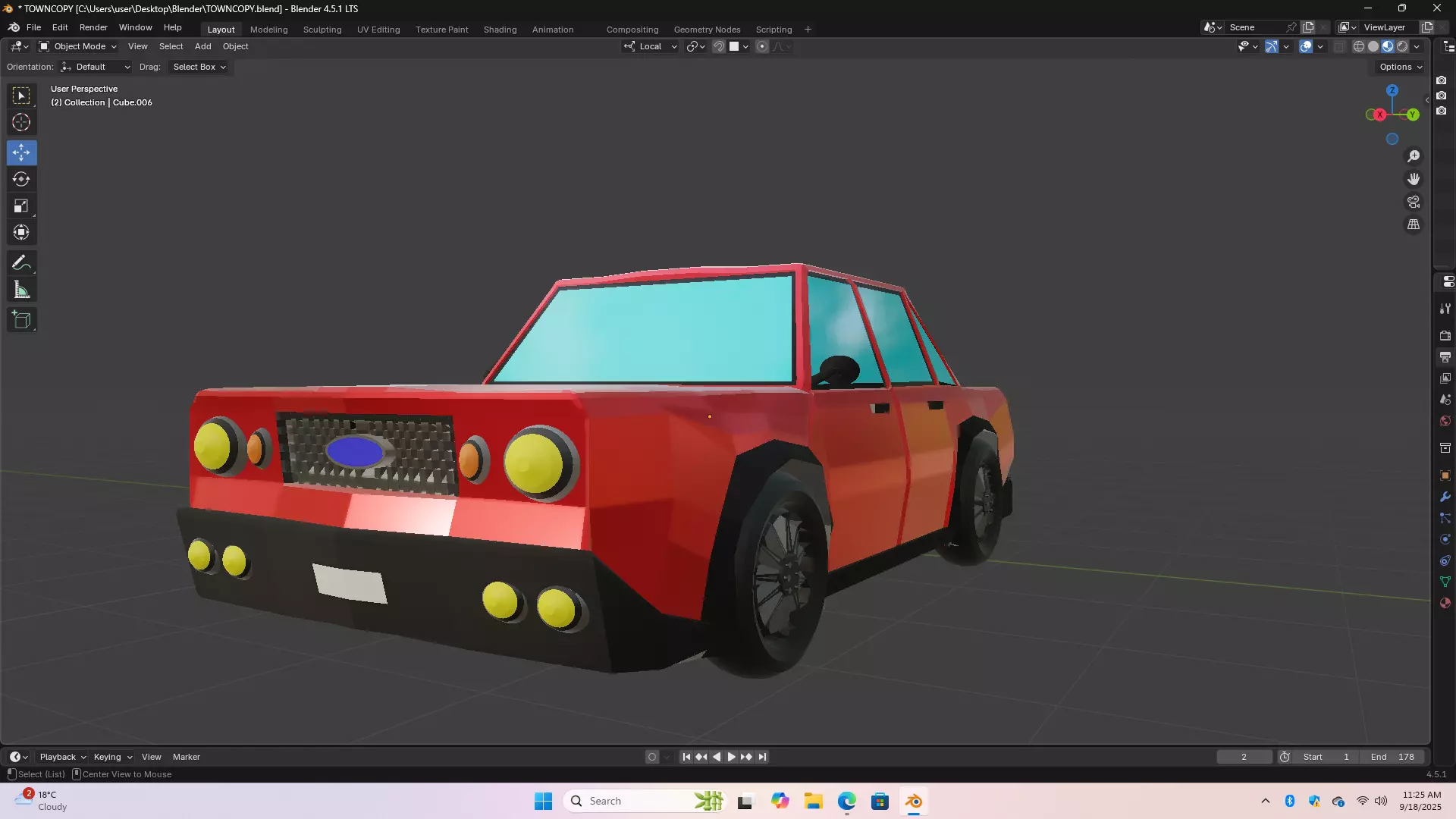Open the World properties tab
Viewport: 1456px width, 819px height.
click(x=1445, y=421)
